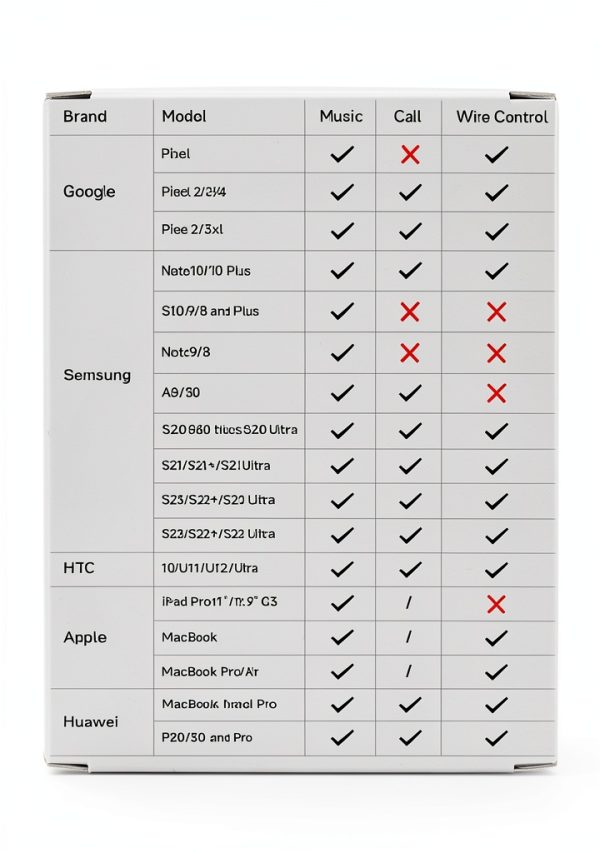Viewport: 600px width, 853px height.
Task: Click the Music checkmark for Note10/10 Plus
Action: (342, 270)
